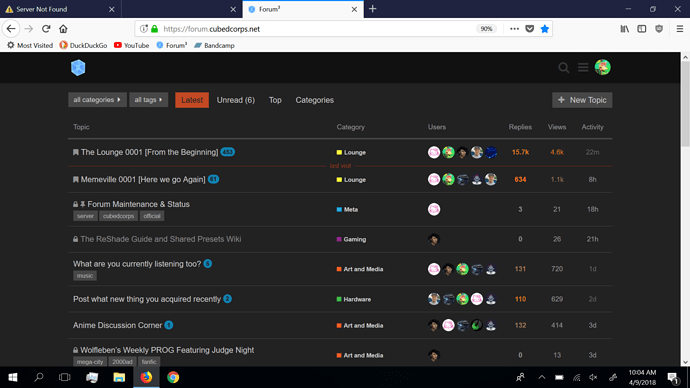Open Memeville 0001 topic

[143, 179]
